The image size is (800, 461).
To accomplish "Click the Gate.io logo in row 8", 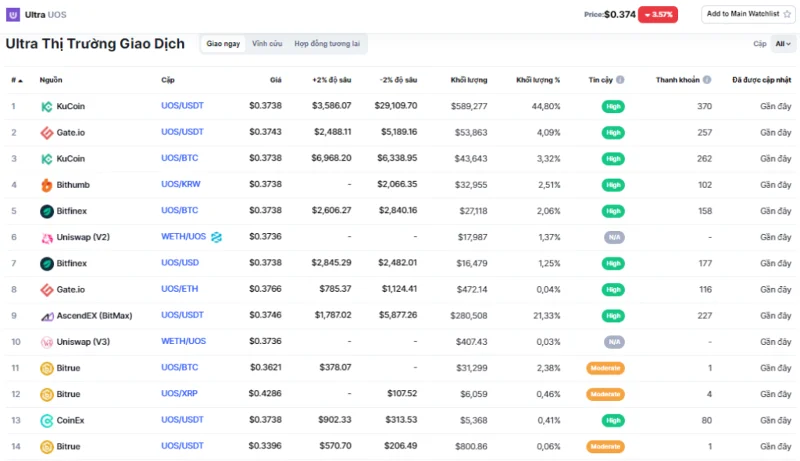I will 46,290.
